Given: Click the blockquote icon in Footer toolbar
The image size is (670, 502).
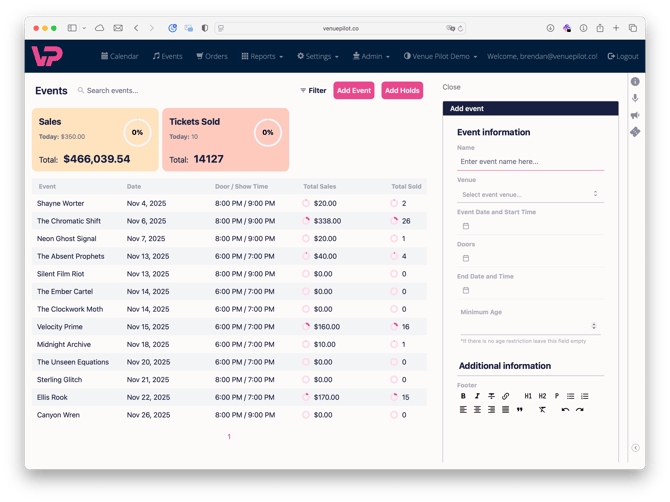Looking at the screenshot, I should [520, 409].
